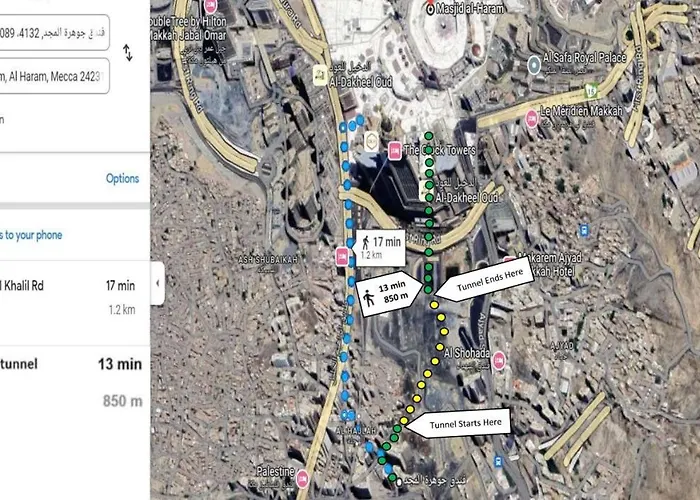Open route Options link

pos(122,179)
